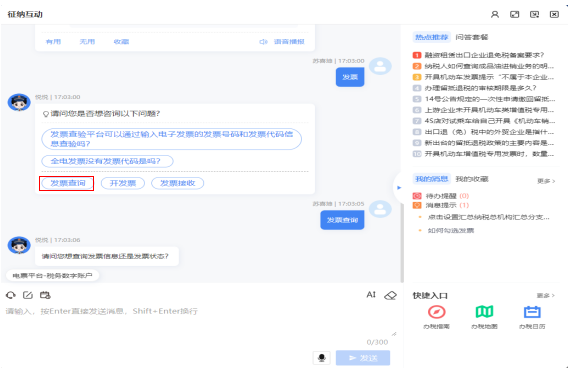Click the chat area vertical scrollbar
Image resolution: width=572 pixels, height=370 pixels.
(402, 241)
